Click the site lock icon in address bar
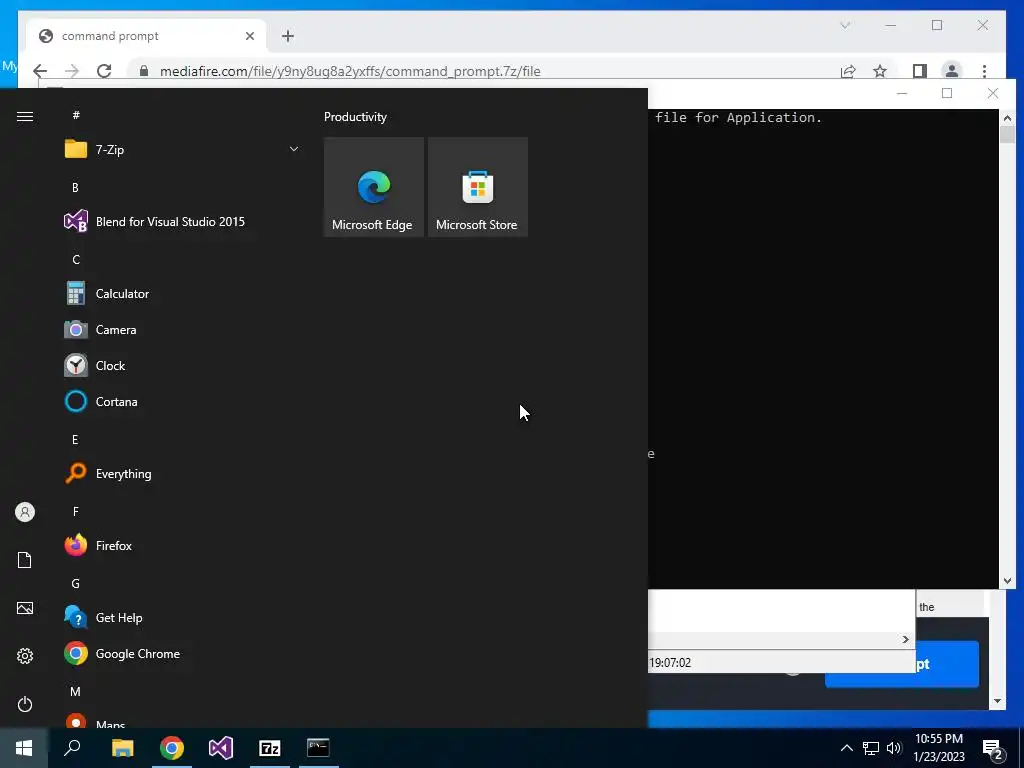The height and width of the screenshot is (768, 1024). coord(144,71)
